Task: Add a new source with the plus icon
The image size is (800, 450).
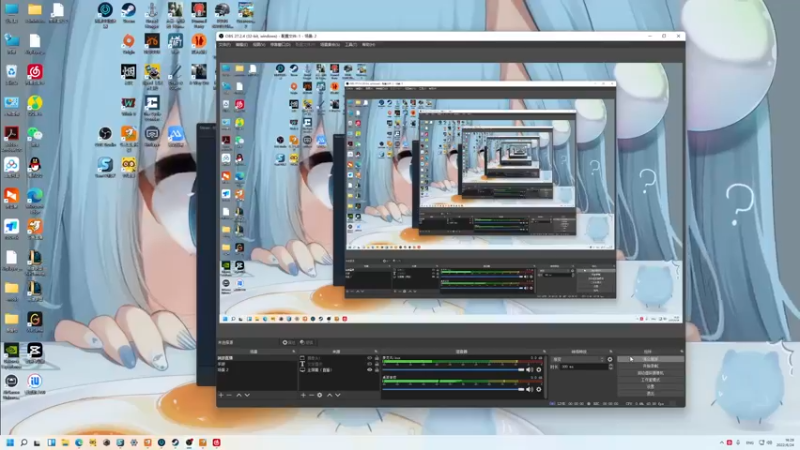Action: pos(303,395)
